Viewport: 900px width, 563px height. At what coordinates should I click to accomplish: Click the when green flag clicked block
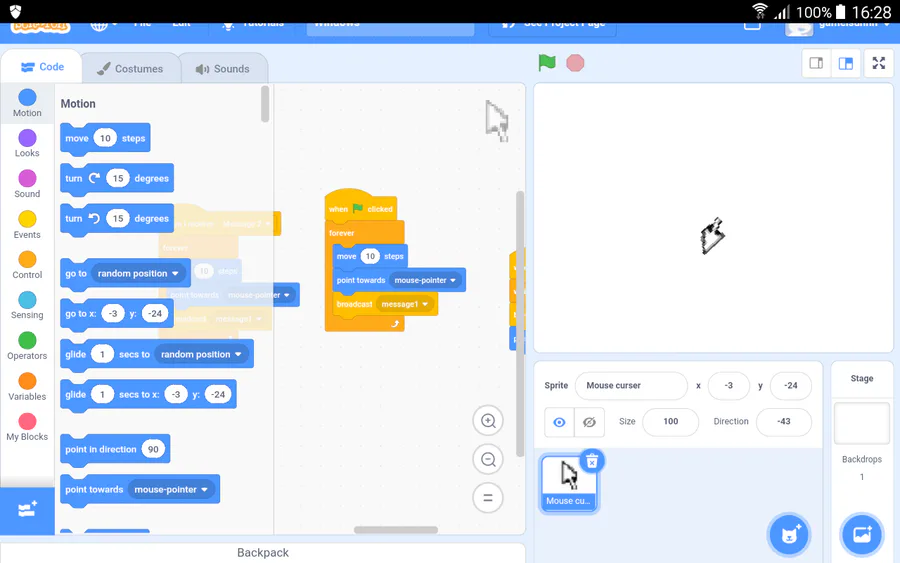(361, 207)
